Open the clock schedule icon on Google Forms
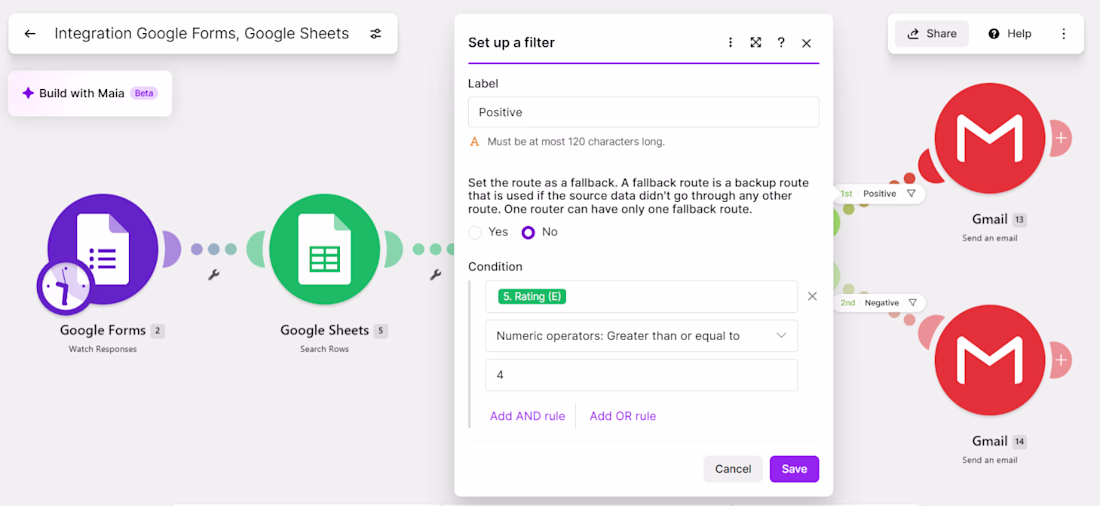Screen dimensions: 1100x506 pos(65,287)
